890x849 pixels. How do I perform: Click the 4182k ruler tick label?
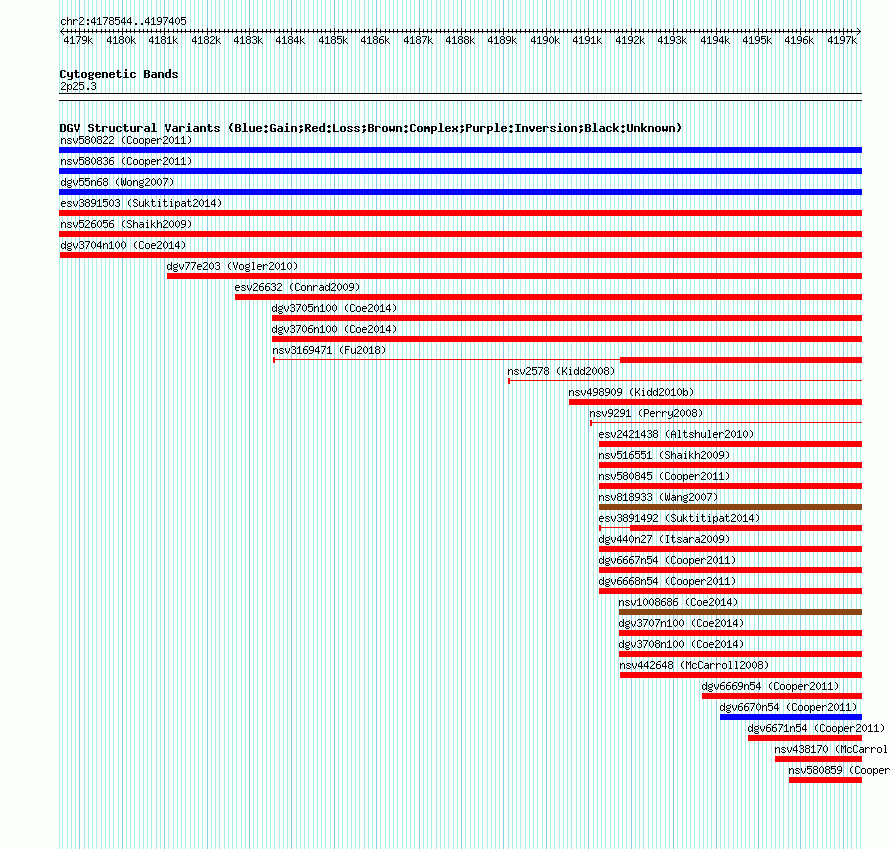[205, 40]
